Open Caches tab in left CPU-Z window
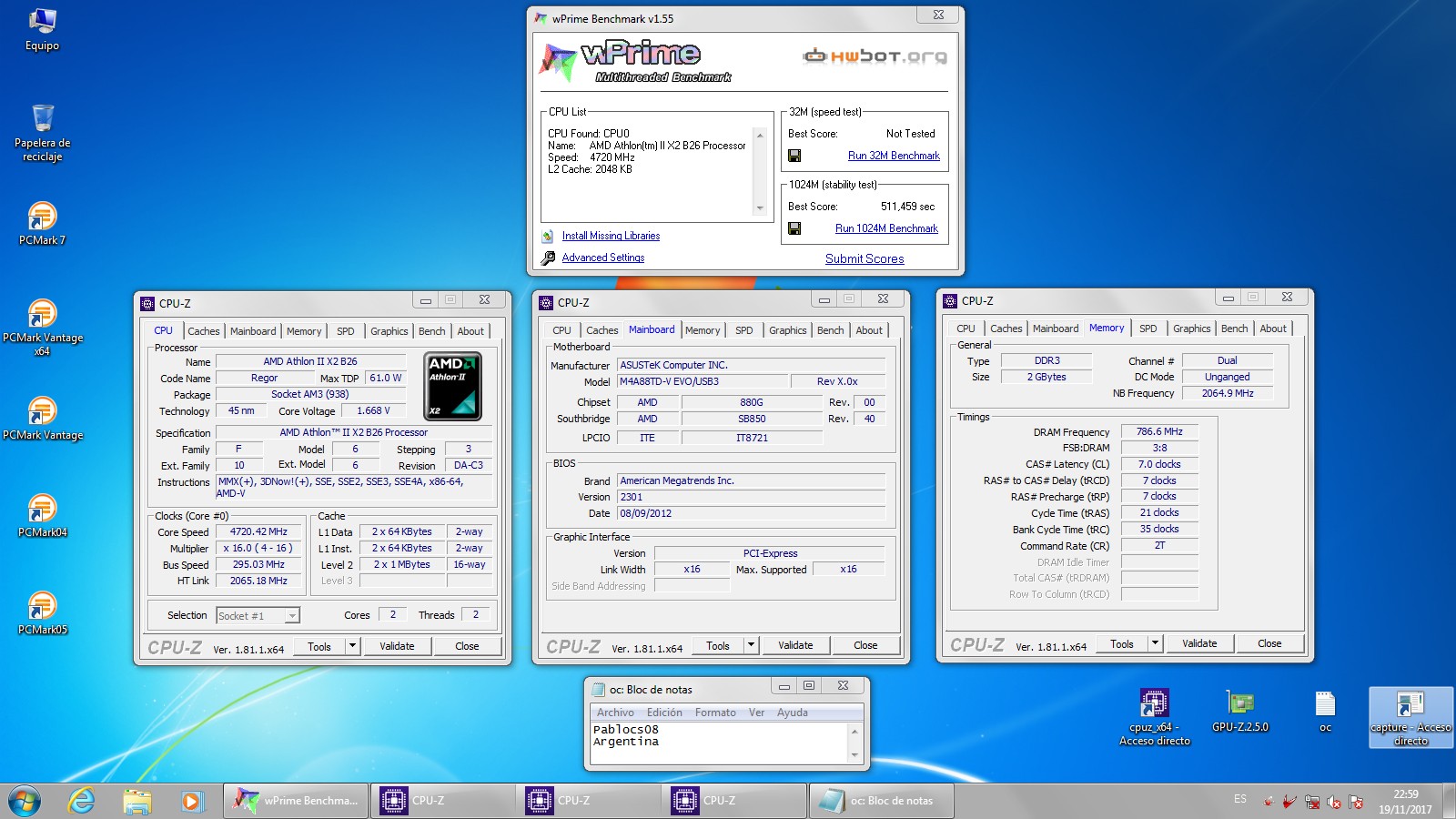Viewport: 1456px width, 819px height. pyautogui.click(x=204, y=331)
